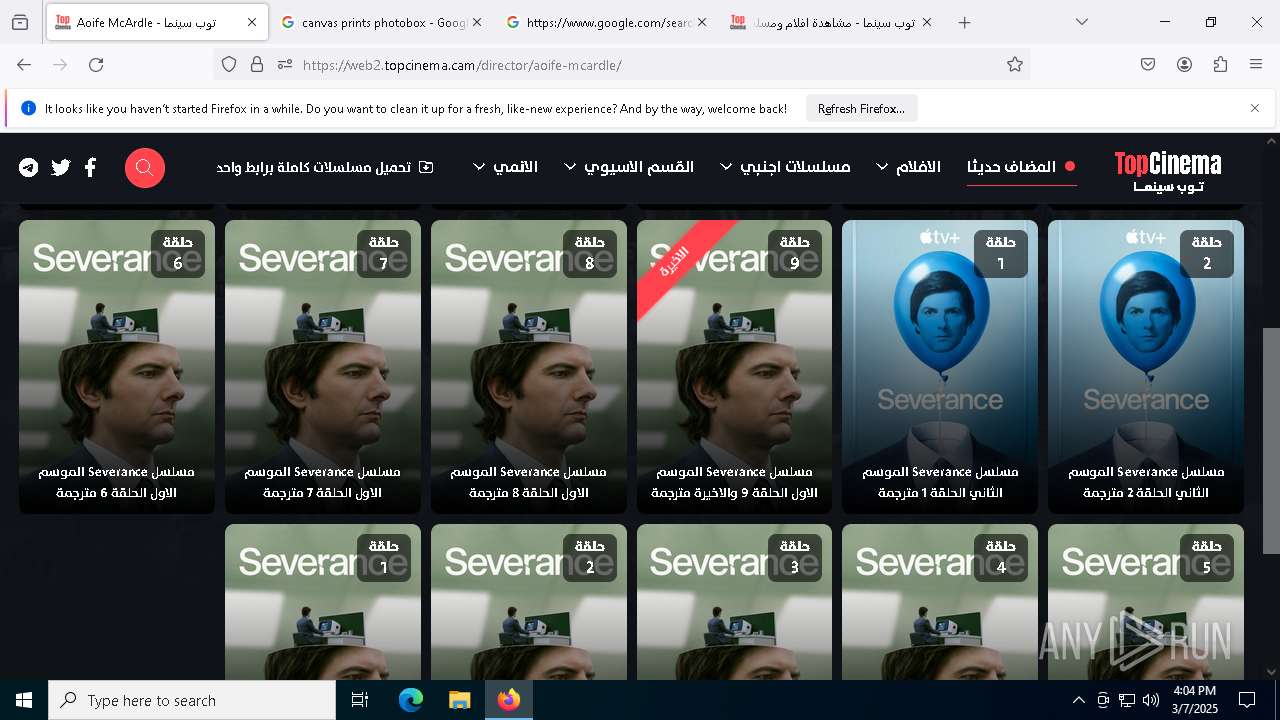Expand الانمي menu dropdown
The width and height of the screenshot is (1280, 720).
505,167
